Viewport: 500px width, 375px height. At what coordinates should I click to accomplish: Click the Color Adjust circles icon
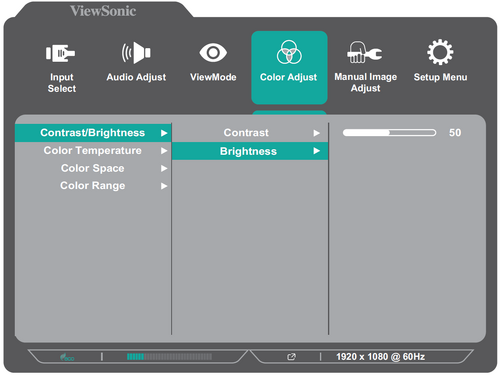(289, 52)
